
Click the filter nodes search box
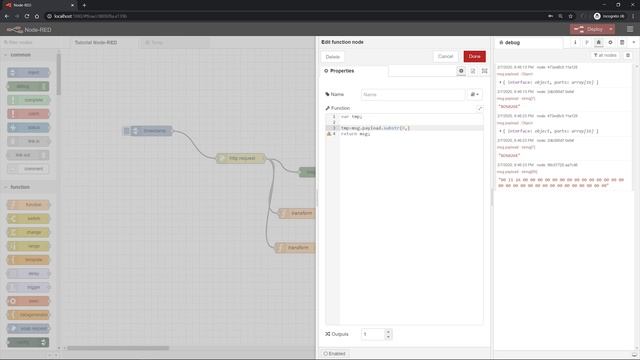tap(30, 42)
